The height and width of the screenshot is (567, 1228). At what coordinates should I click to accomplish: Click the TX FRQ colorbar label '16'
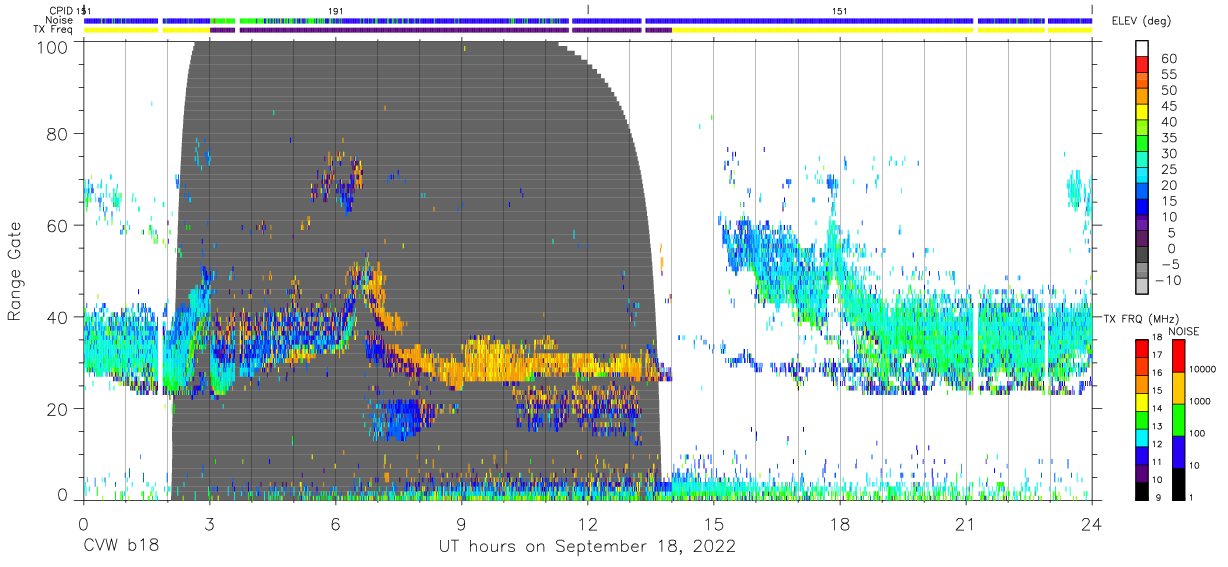pyautogui.click(x=1155, y=374)
